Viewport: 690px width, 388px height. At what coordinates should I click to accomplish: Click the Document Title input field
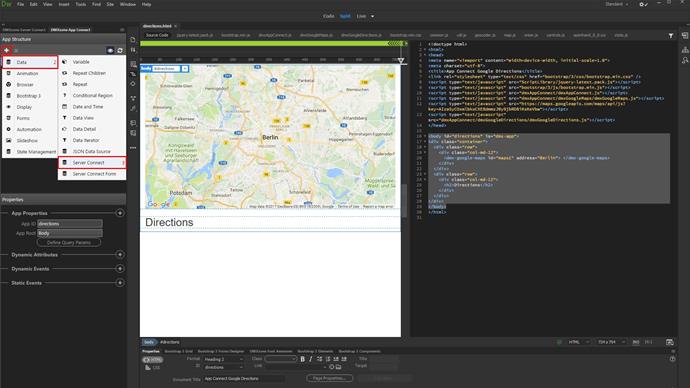[x=244, y=378]
